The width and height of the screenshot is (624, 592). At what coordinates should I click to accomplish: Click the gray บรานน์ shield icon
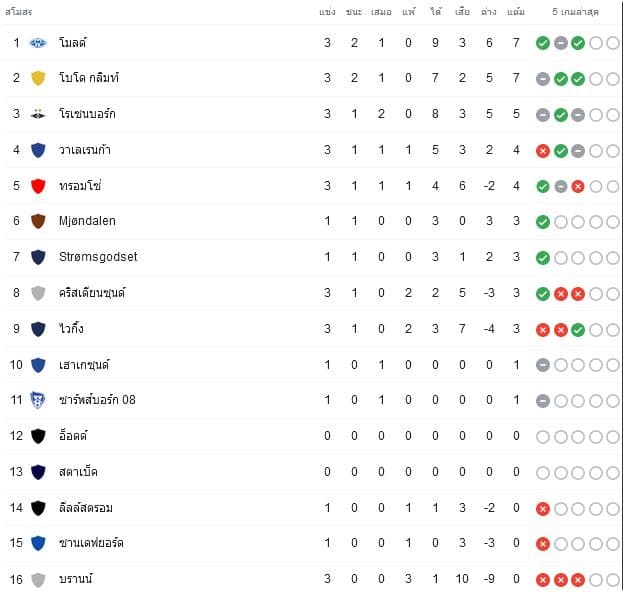coord(38,580)
